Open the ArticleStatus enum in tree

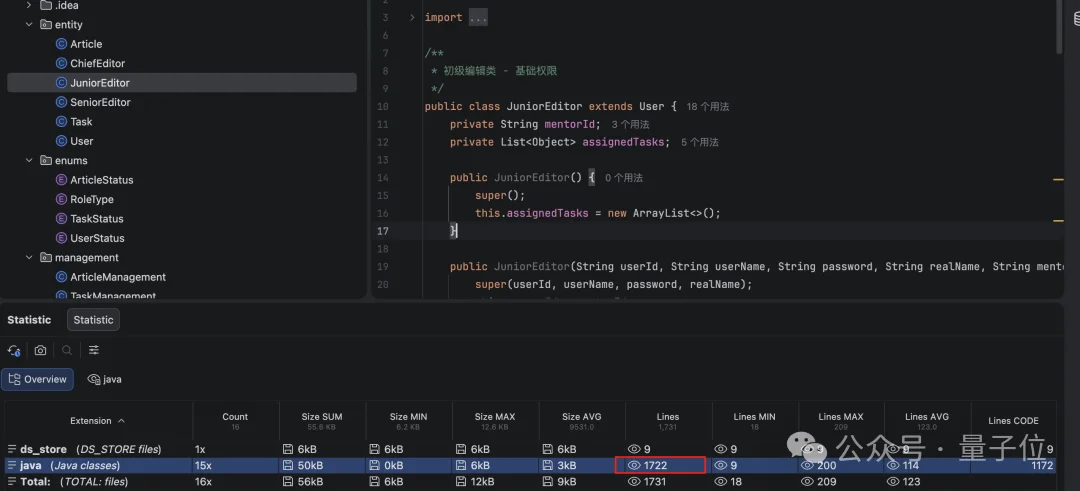[x=101, y=180]
